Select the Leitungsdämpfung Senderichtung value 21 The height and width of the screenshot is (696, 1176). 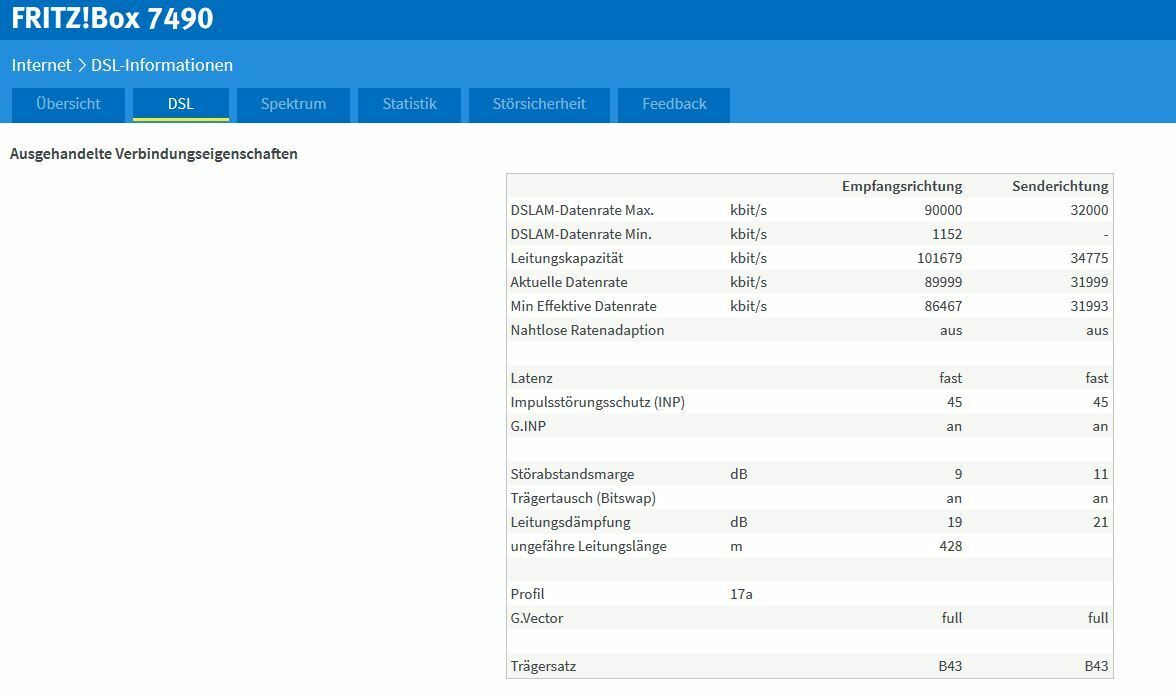(1100, 522)
